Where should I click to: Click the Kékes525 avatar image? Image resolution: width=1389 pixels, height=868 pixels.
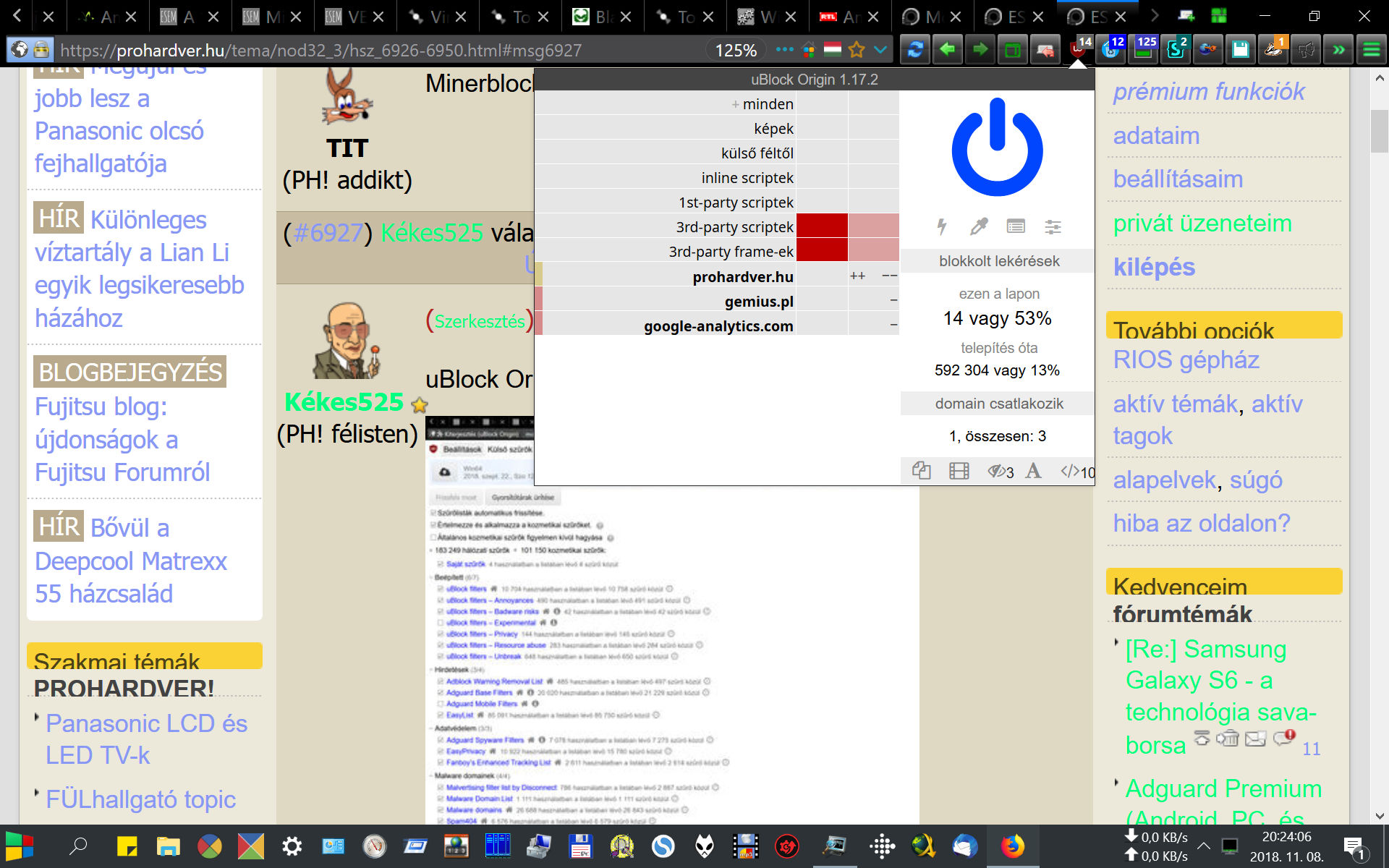pos(347,341)
